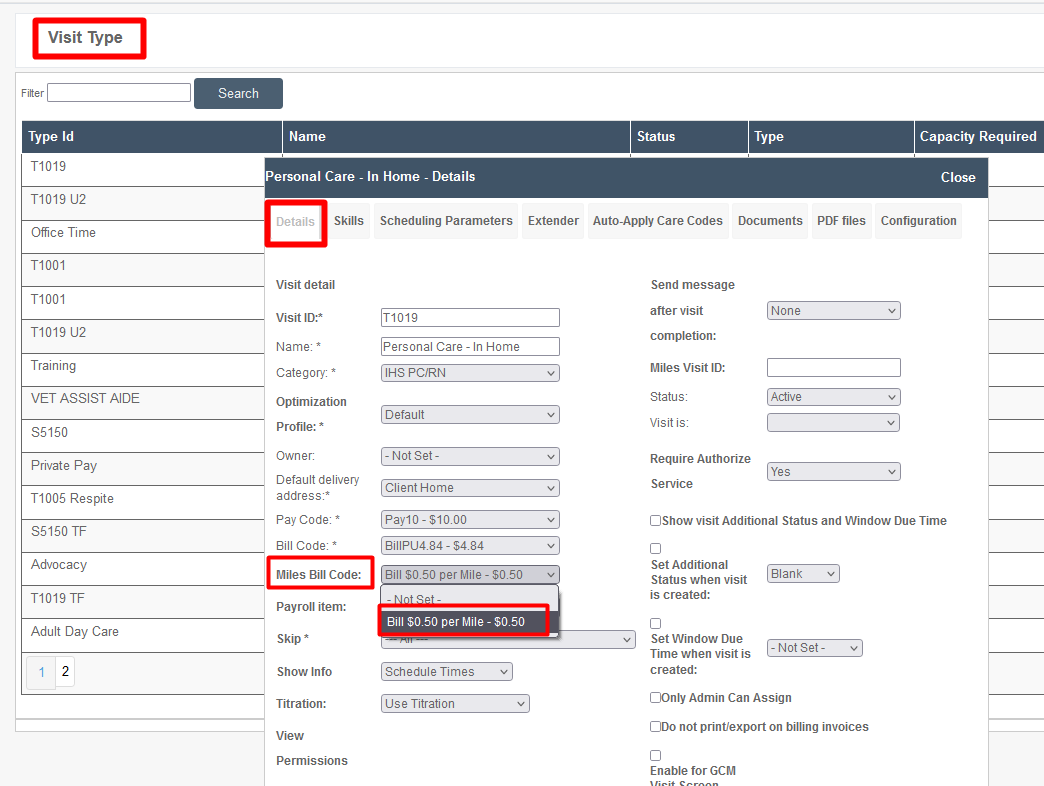This screenshot has width=1044, height=786.
Task: Open the Blank additional status dropdown
Action: 803,574
